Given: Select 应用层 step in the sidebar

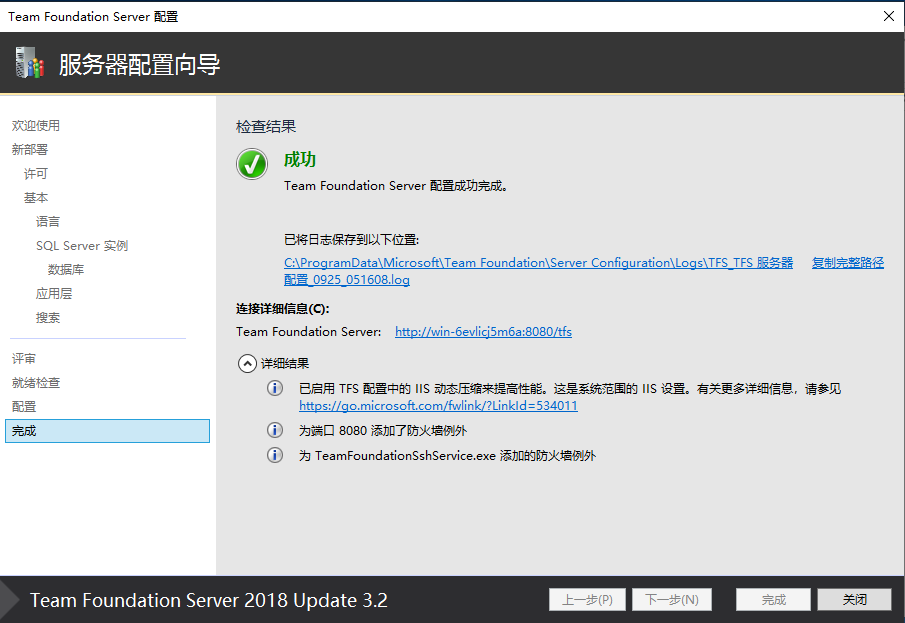Looking at the screenshot, I should coord(54,294).
